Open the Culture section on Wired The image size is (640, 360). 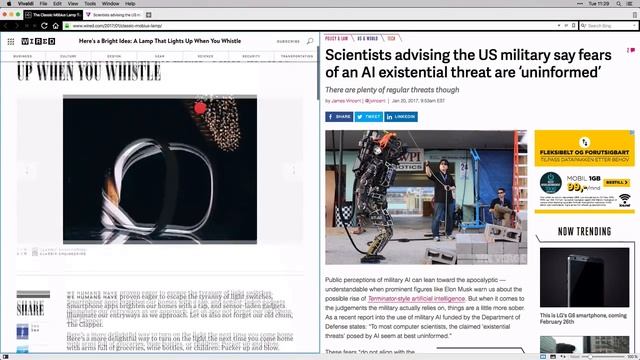click(x=69, y=56)
